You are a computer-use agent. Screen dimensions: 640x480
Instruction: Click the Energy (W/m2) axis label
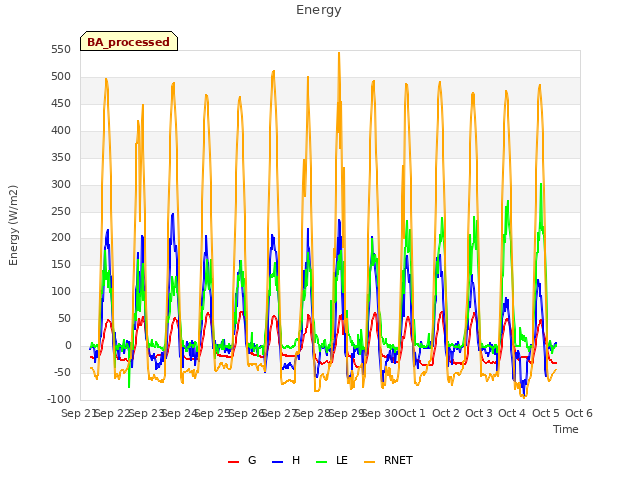pos(13,225)
